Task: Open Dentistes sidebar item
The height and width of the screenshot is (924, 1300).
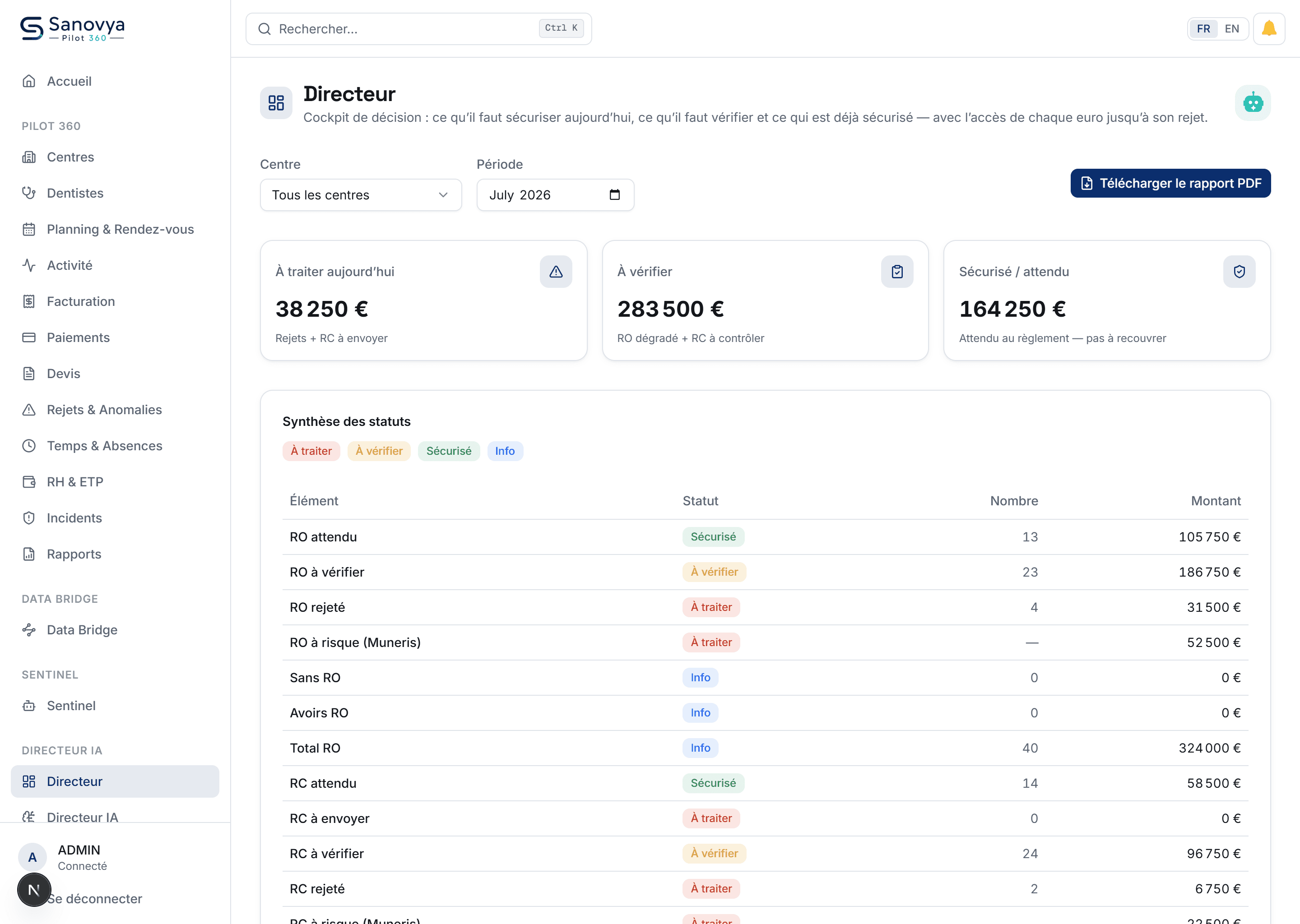Action: click(115, 194)
